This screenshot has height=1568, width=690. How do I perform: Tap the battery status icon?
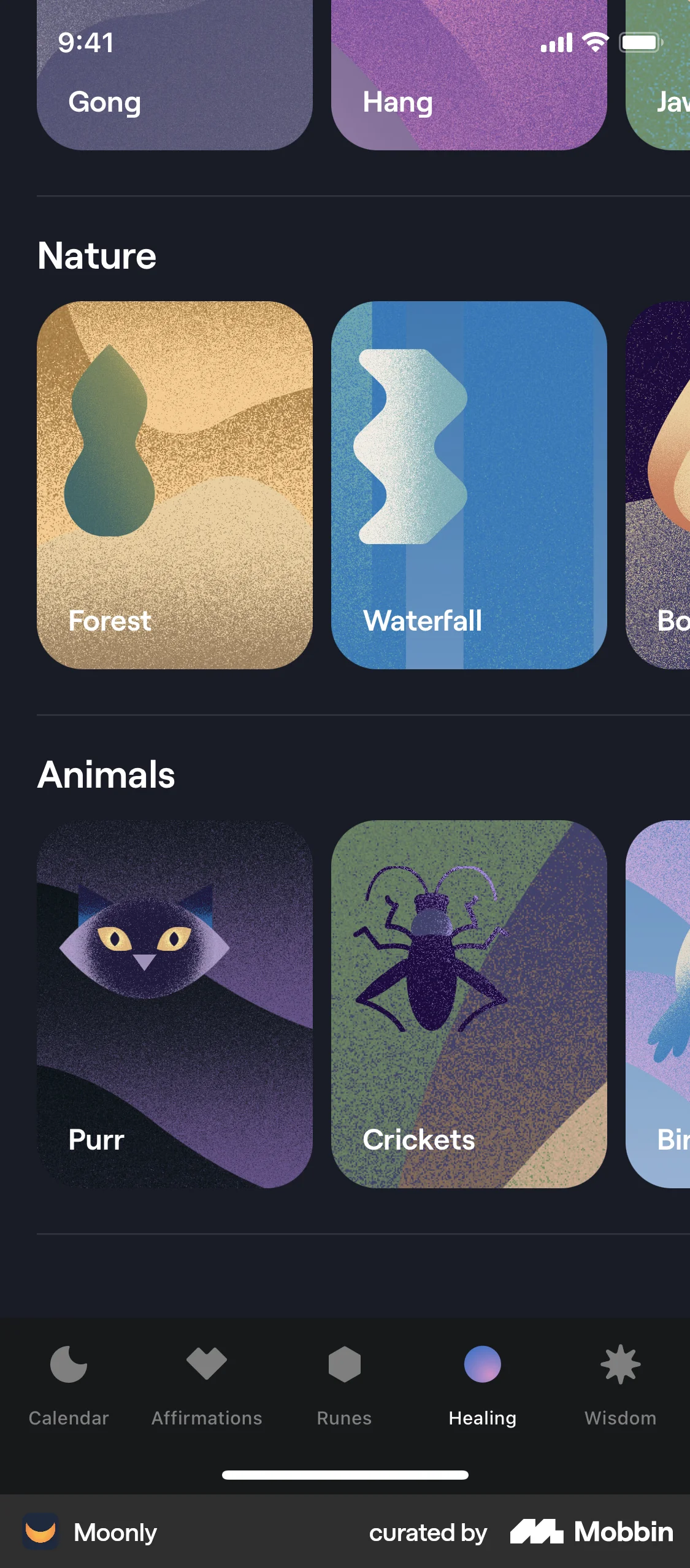[641, 42]
